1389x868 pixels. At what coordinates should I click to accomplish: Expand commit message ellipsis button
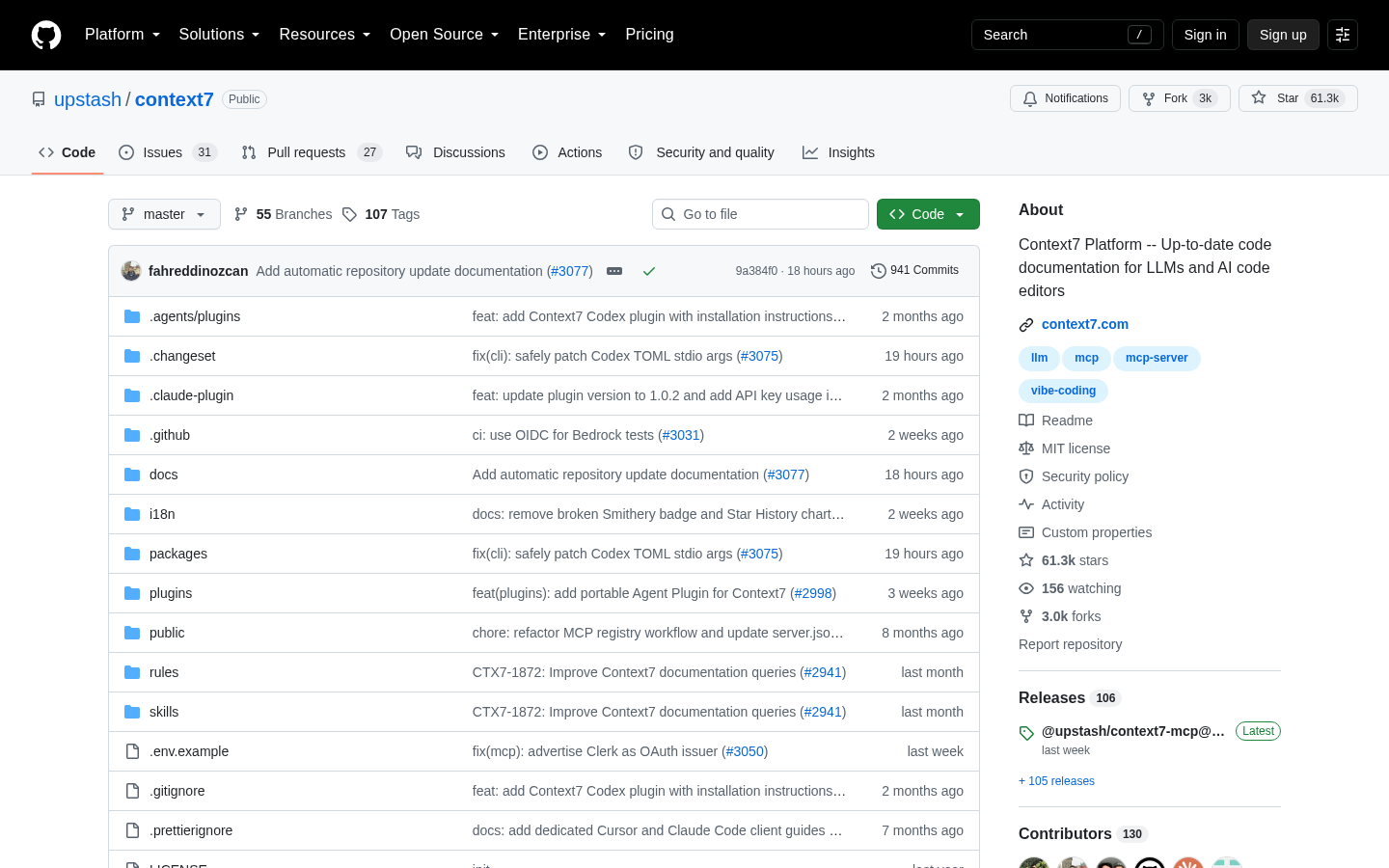tap(614, 271)
